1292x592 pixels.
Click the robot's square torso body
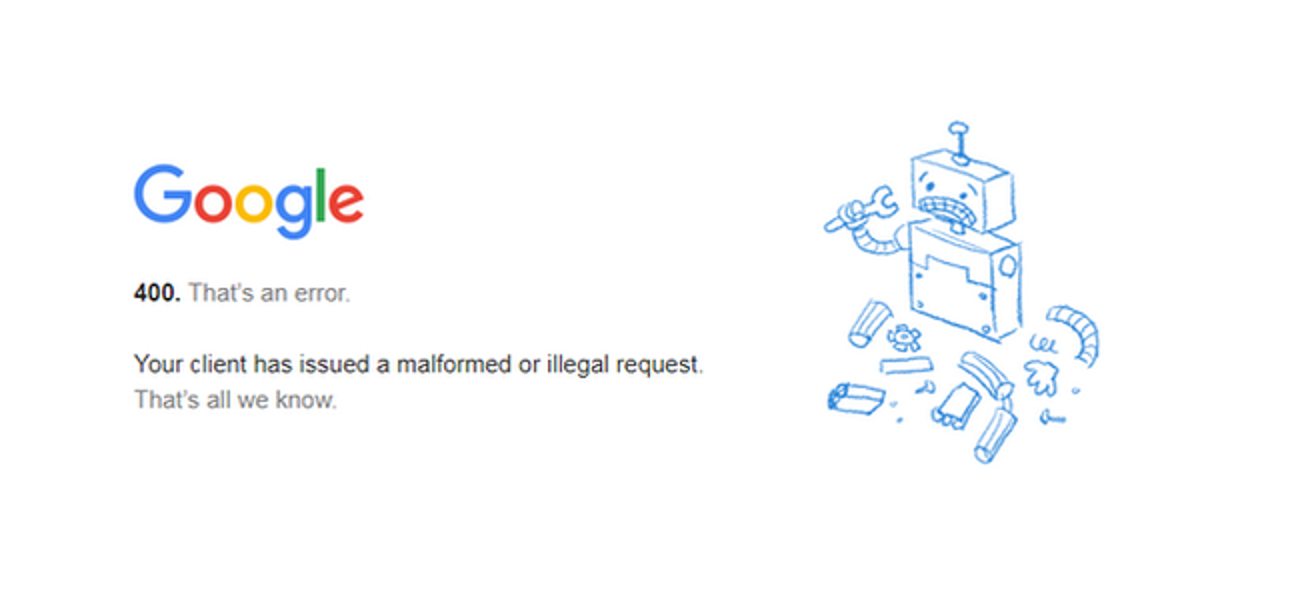coord(964,283)
